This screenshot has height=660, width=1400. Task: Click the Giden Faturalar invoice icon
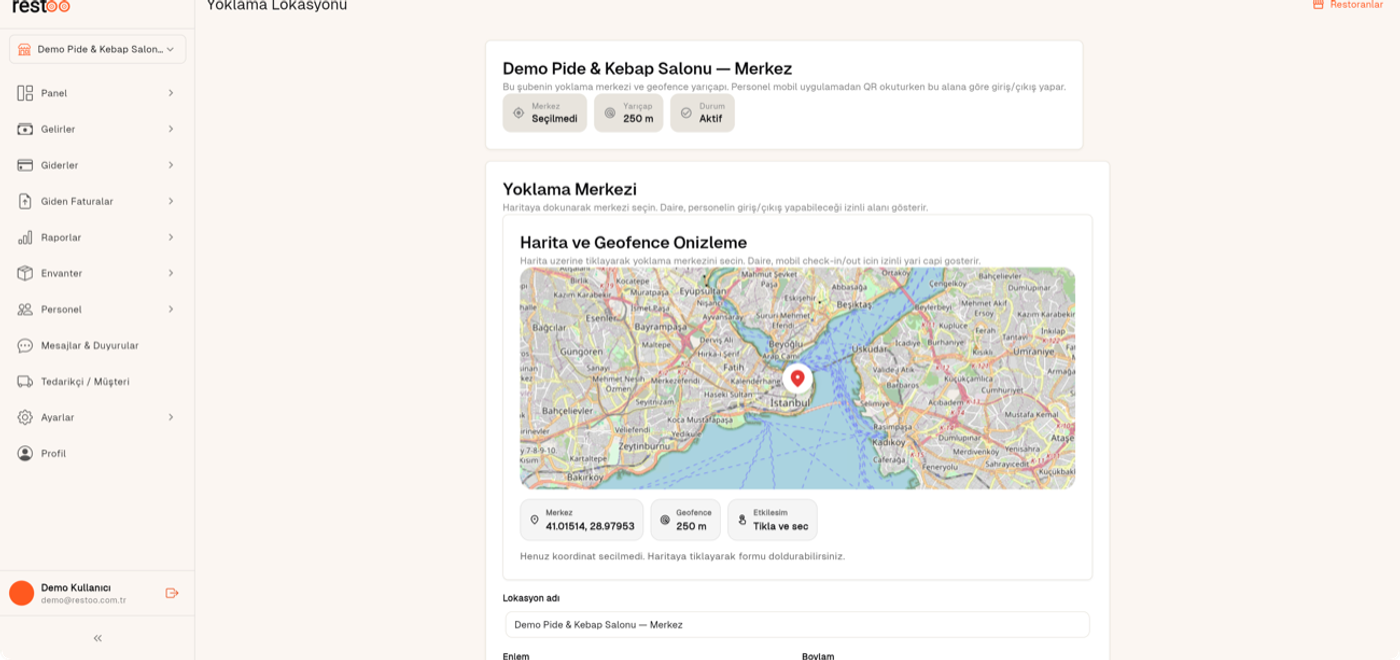(x=25, y=201)
